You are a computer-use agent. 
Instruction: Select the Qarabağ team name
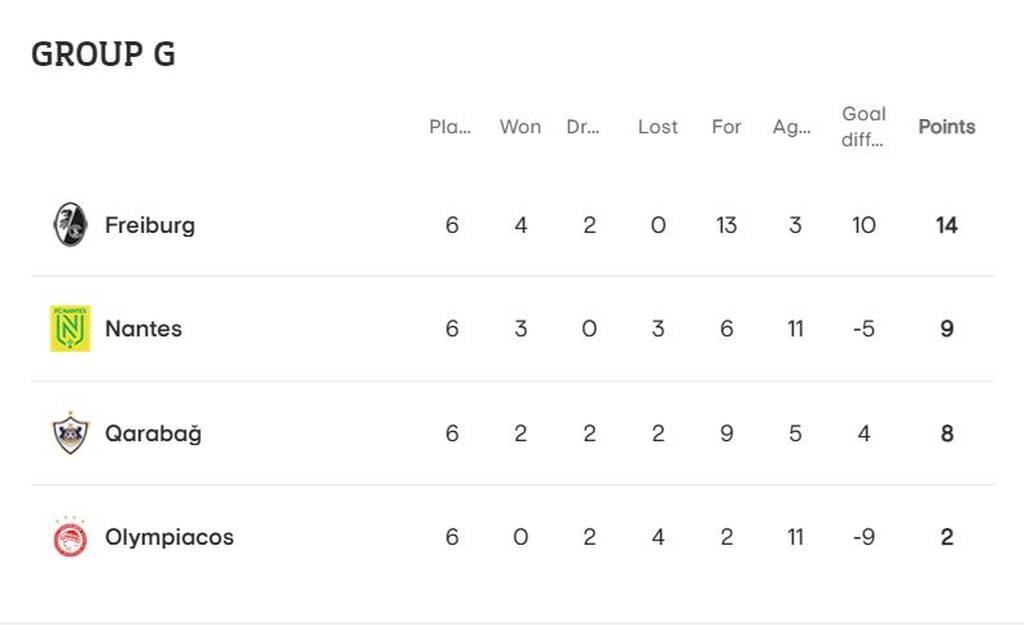[x=153, y=433]
